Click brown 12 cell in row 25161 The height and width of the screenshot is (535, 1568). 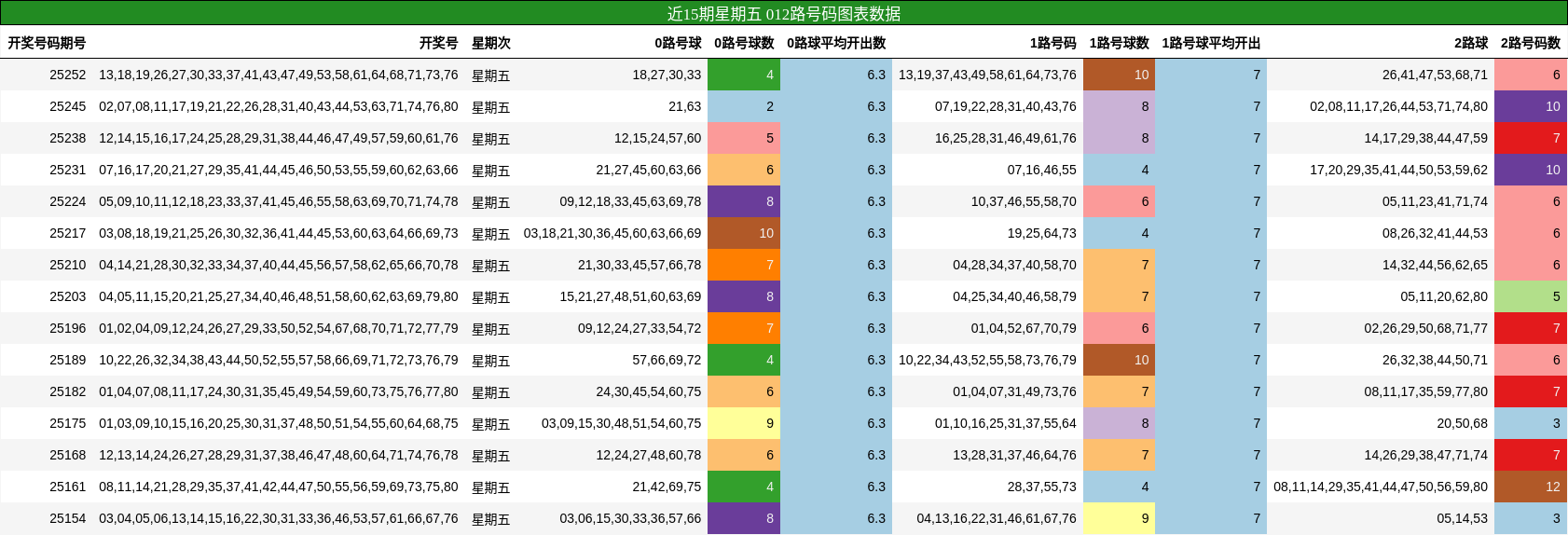[1531, 487]
